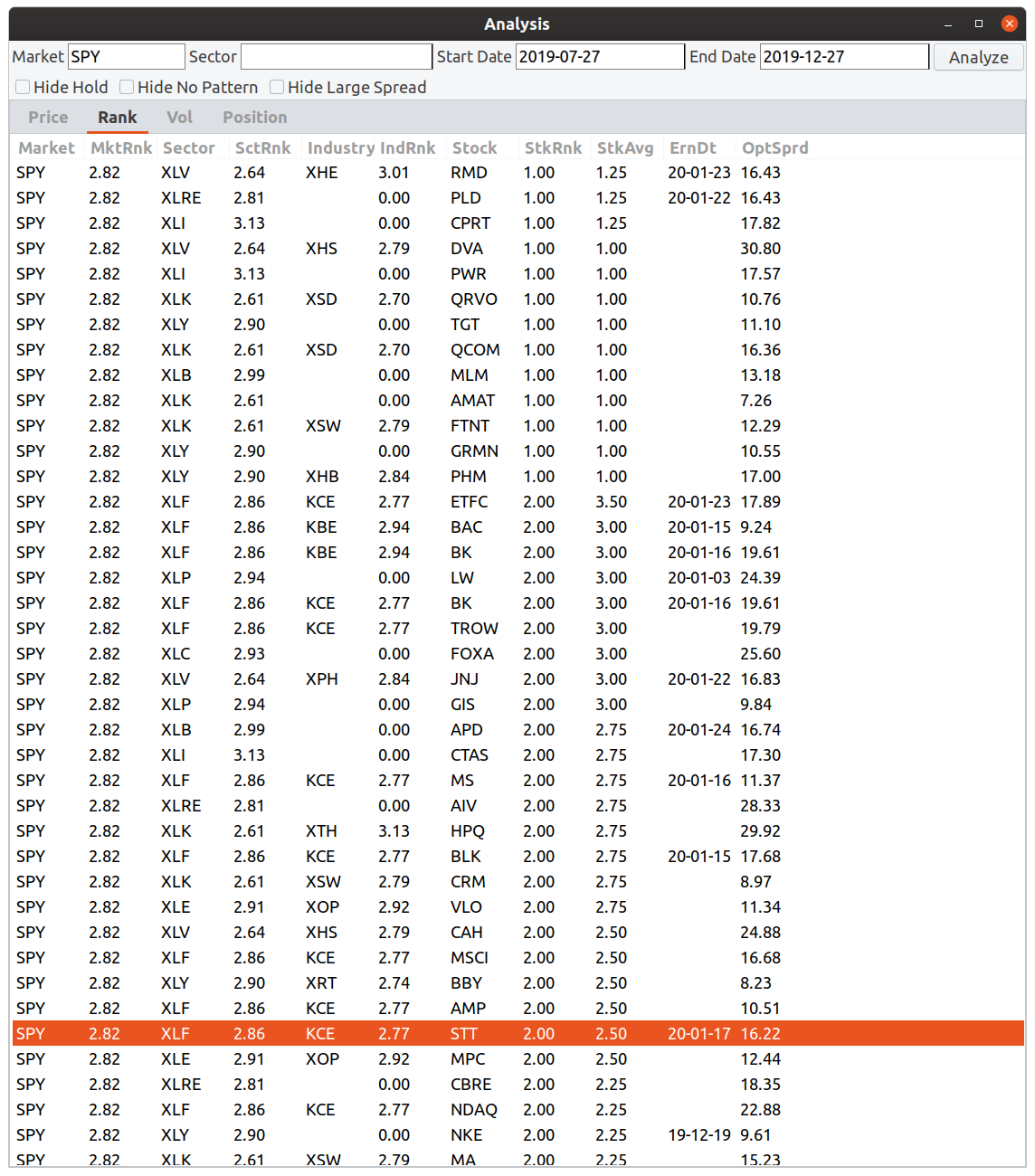Edit the Start Date field
This screenshot has width=1035, height=1176.
pyautogui.click(x=600, y=56)
